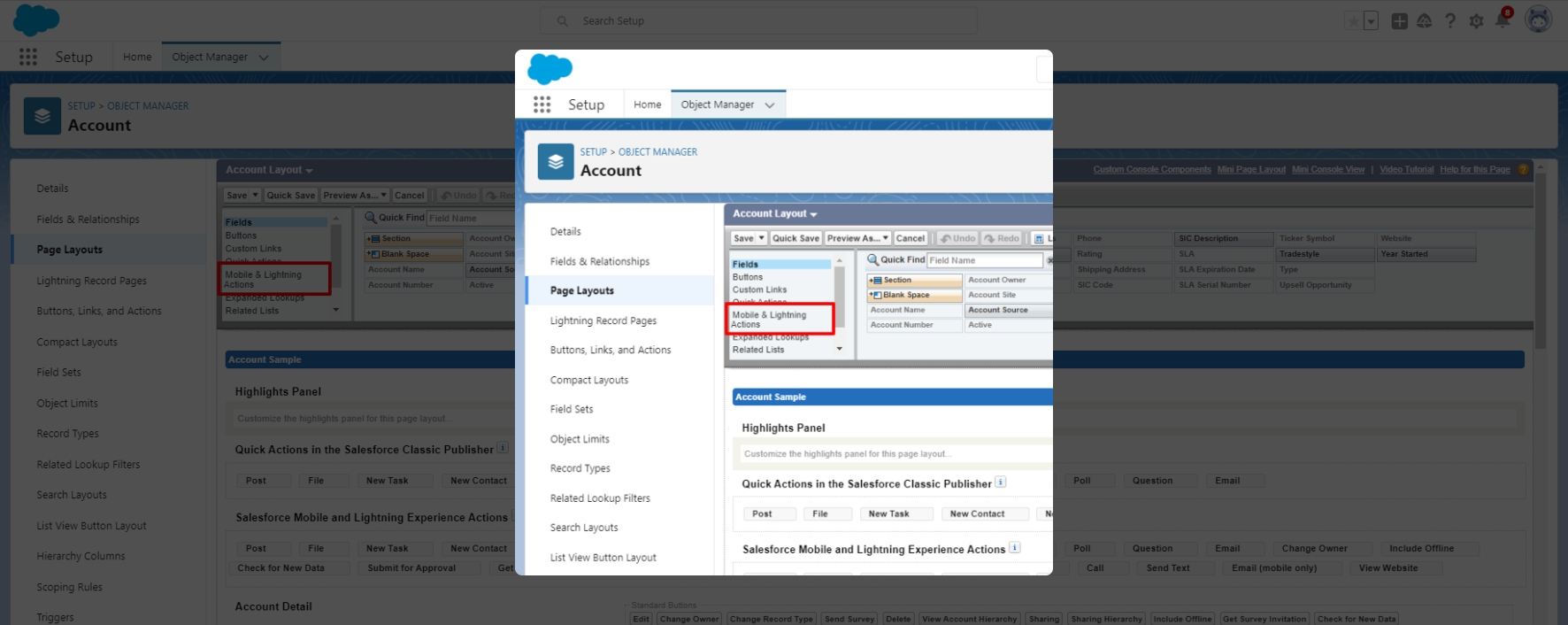Open the notifications bell

coord(1503,20)
